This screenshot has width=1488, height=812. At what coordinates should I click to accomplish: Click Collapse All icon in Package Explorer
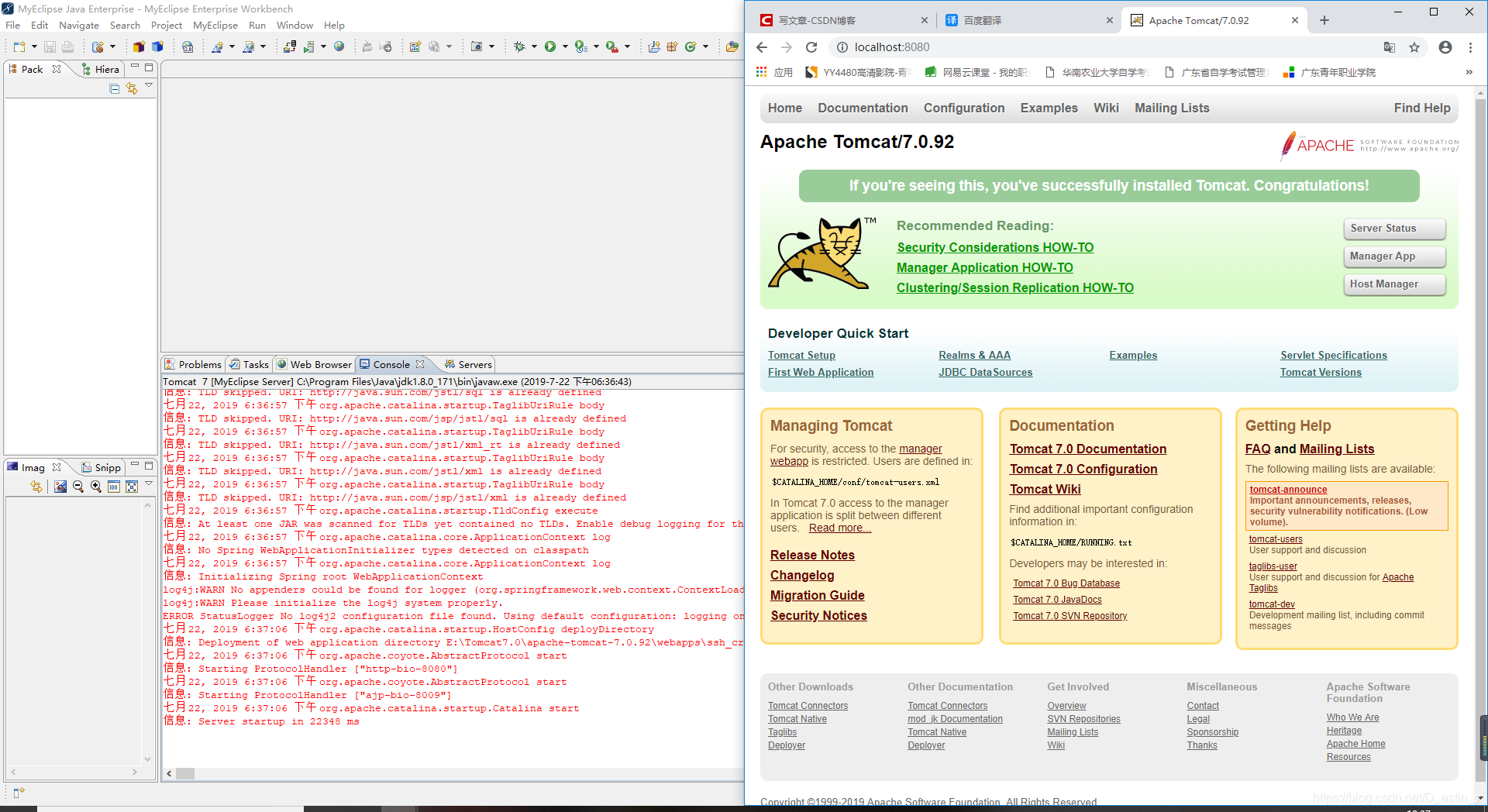click(115, 89)
